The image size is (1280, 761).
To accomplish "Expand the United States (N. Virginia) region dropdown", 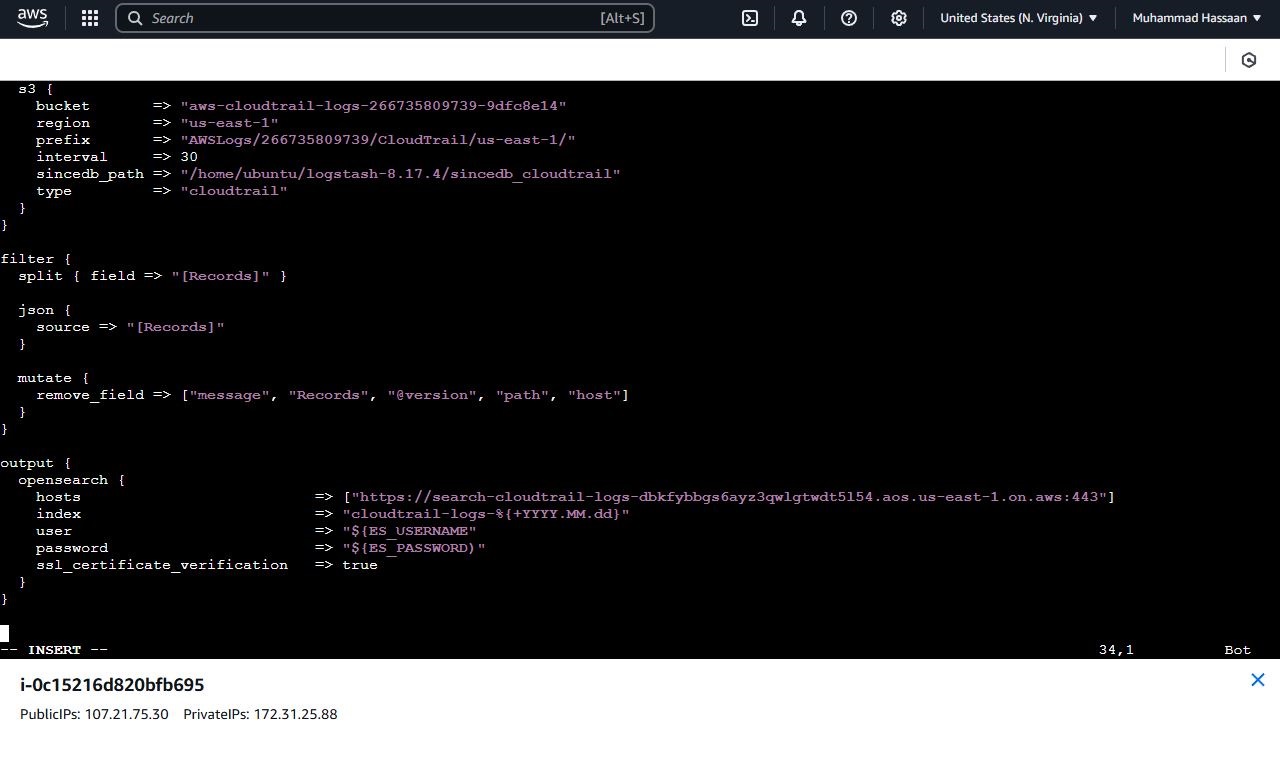I will tap(1019, 18).
